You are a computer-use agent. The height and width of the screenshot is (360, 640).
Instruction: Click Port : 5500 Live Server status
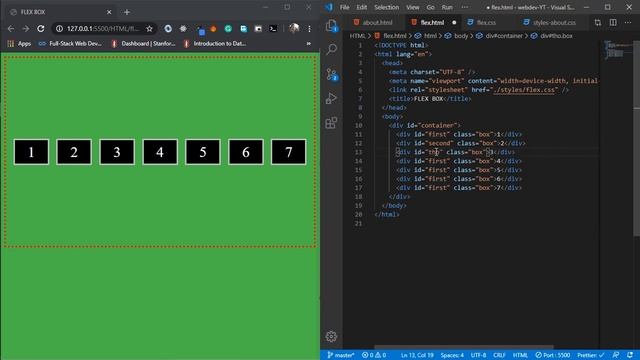(553, 355)
